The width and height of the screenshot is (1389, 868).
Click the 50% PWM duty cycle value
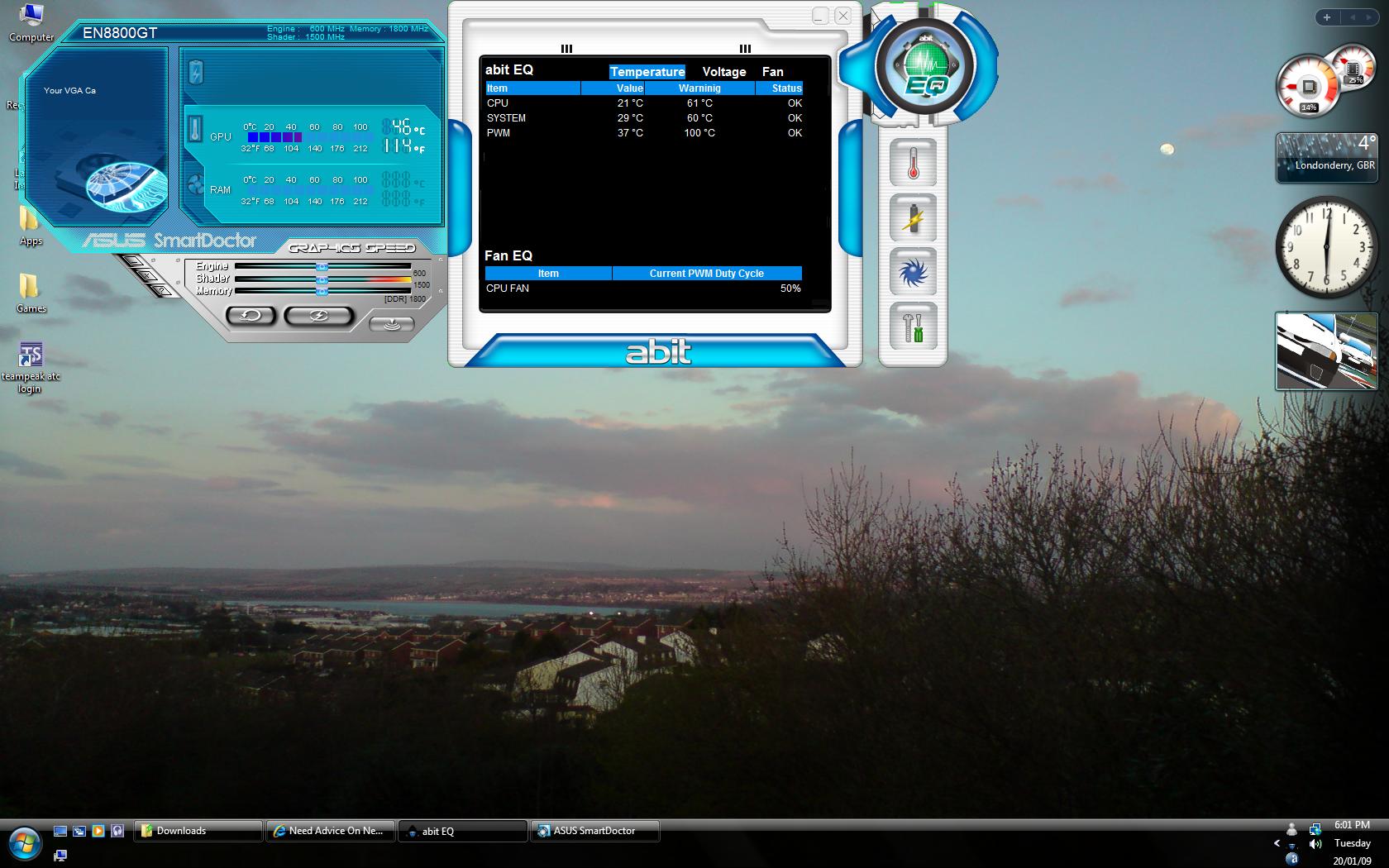click(790, 289)
